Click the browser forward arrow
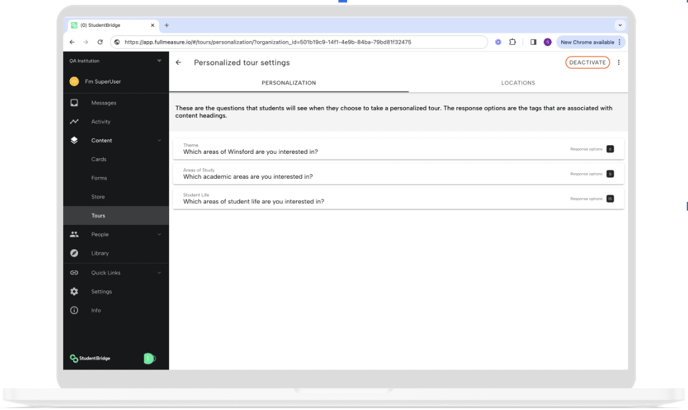Screen dimensions: 688x410 86,42
